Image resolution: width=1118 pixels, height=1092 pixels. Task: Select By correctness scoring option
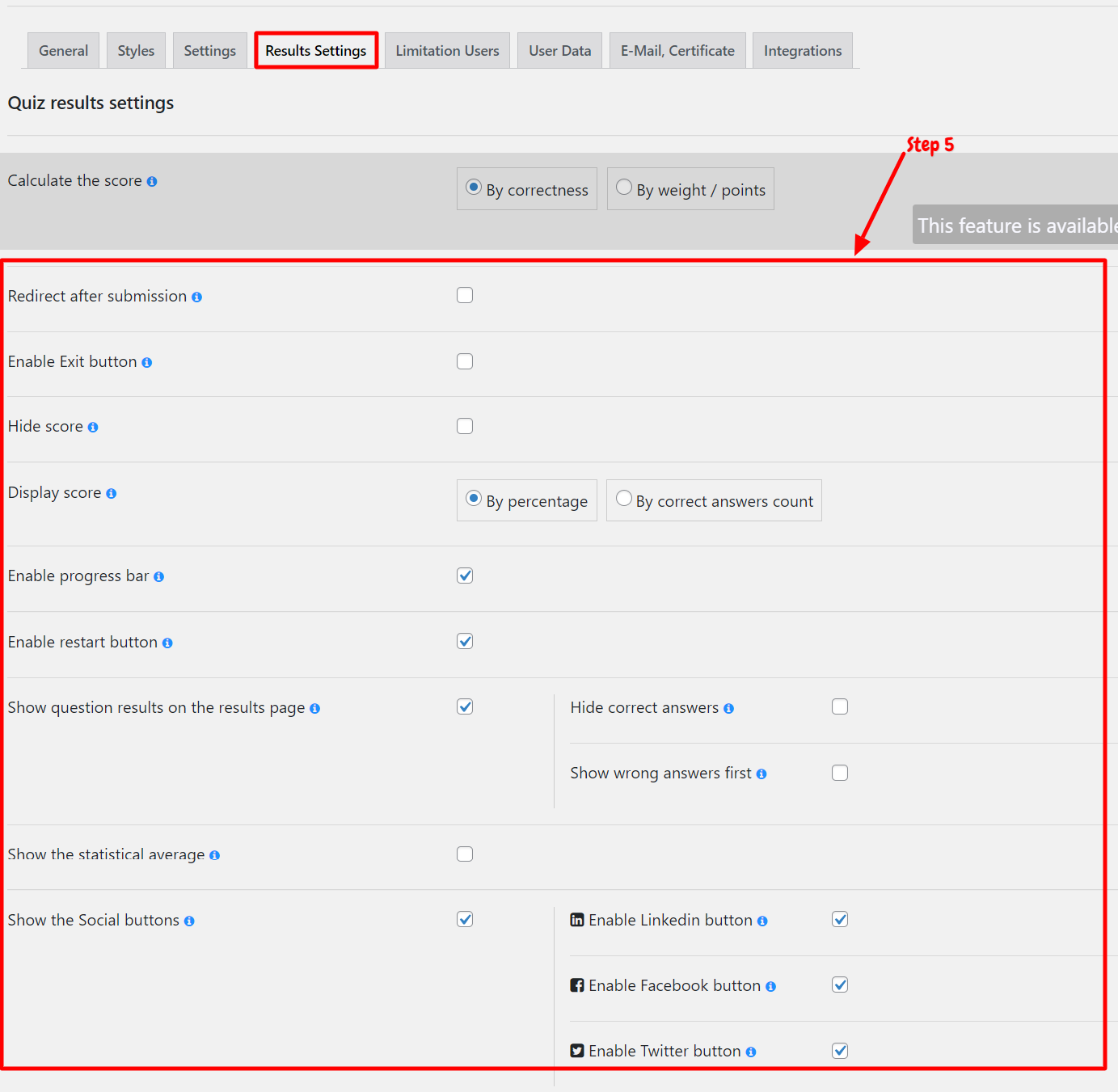527,189
